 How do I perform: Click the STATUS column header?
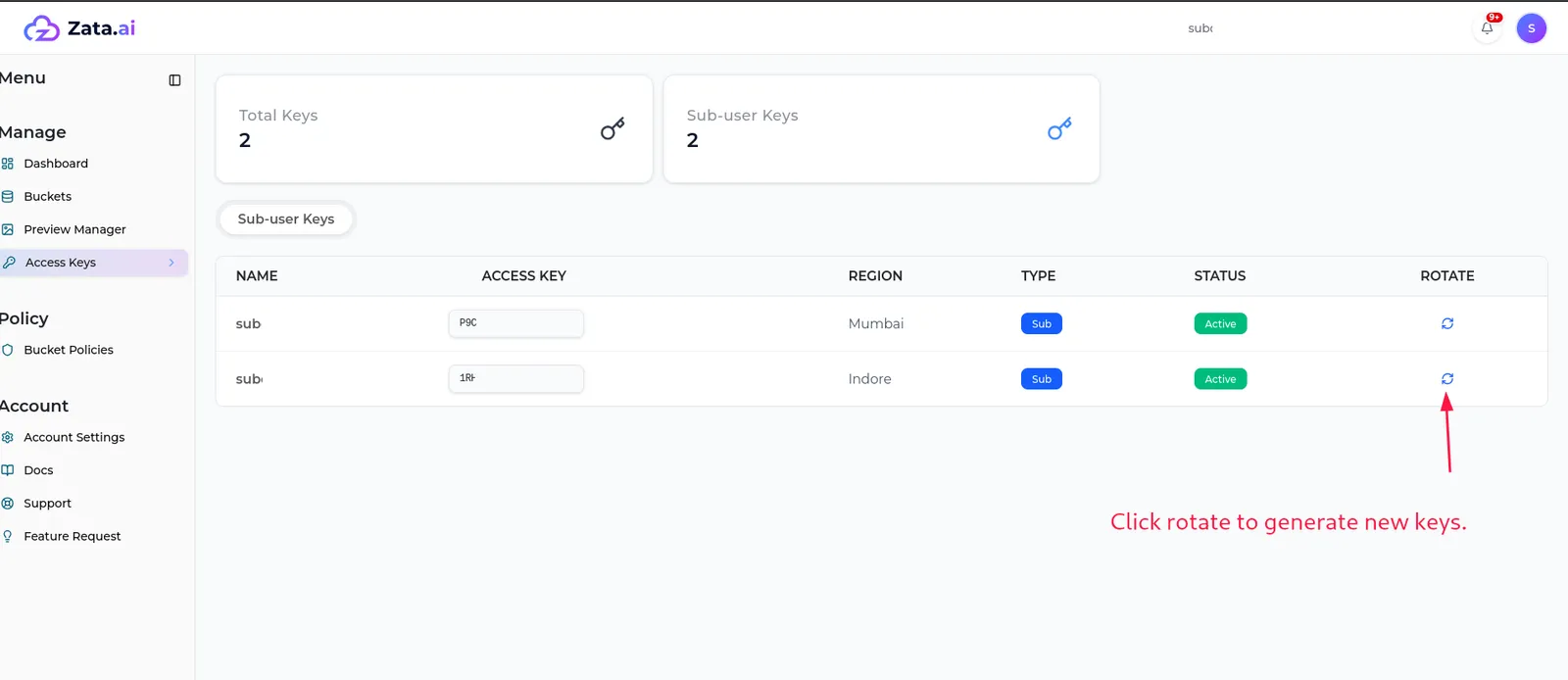pos(1220,276)
